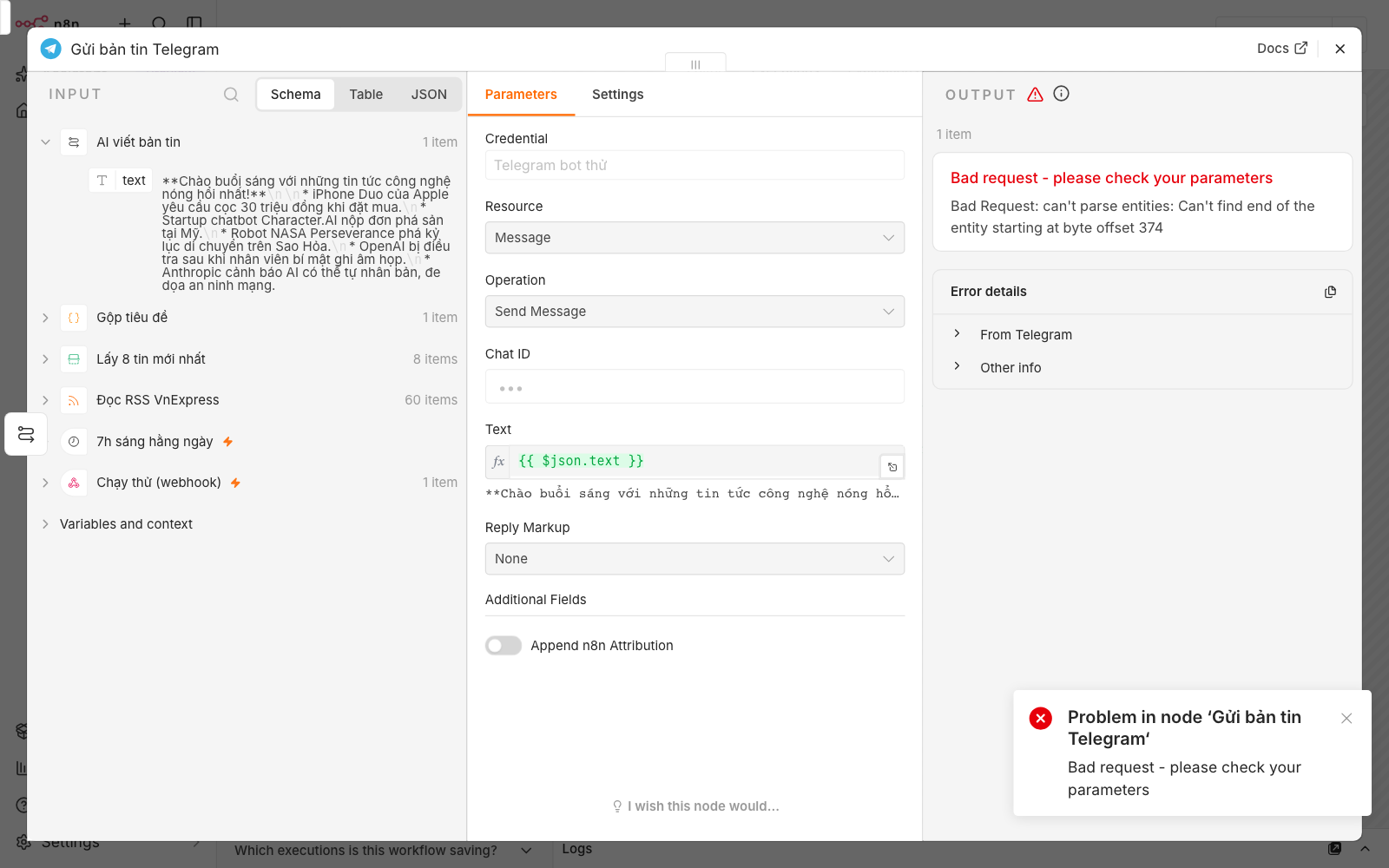The height and width of the screenshot is (868, 1389).
Task: Open the Docs link
Action: pos(1281,49)
